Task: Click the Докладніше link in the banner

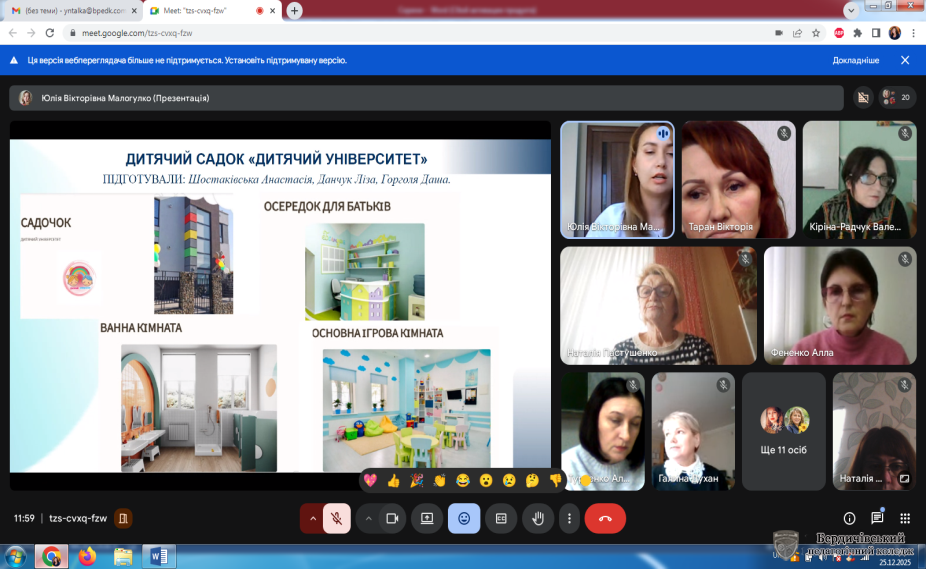Action: point(855,60)
